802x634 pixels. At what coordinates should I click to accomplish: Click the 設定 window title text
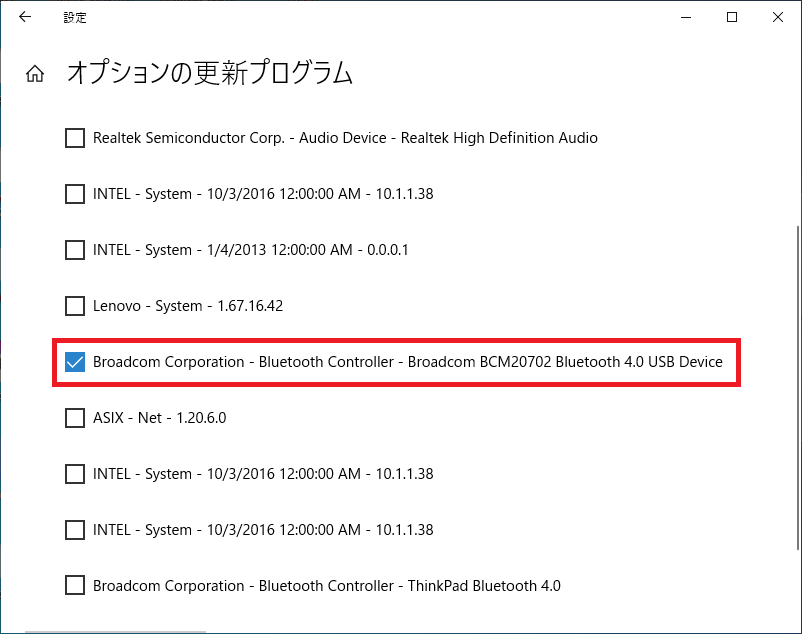75,17
